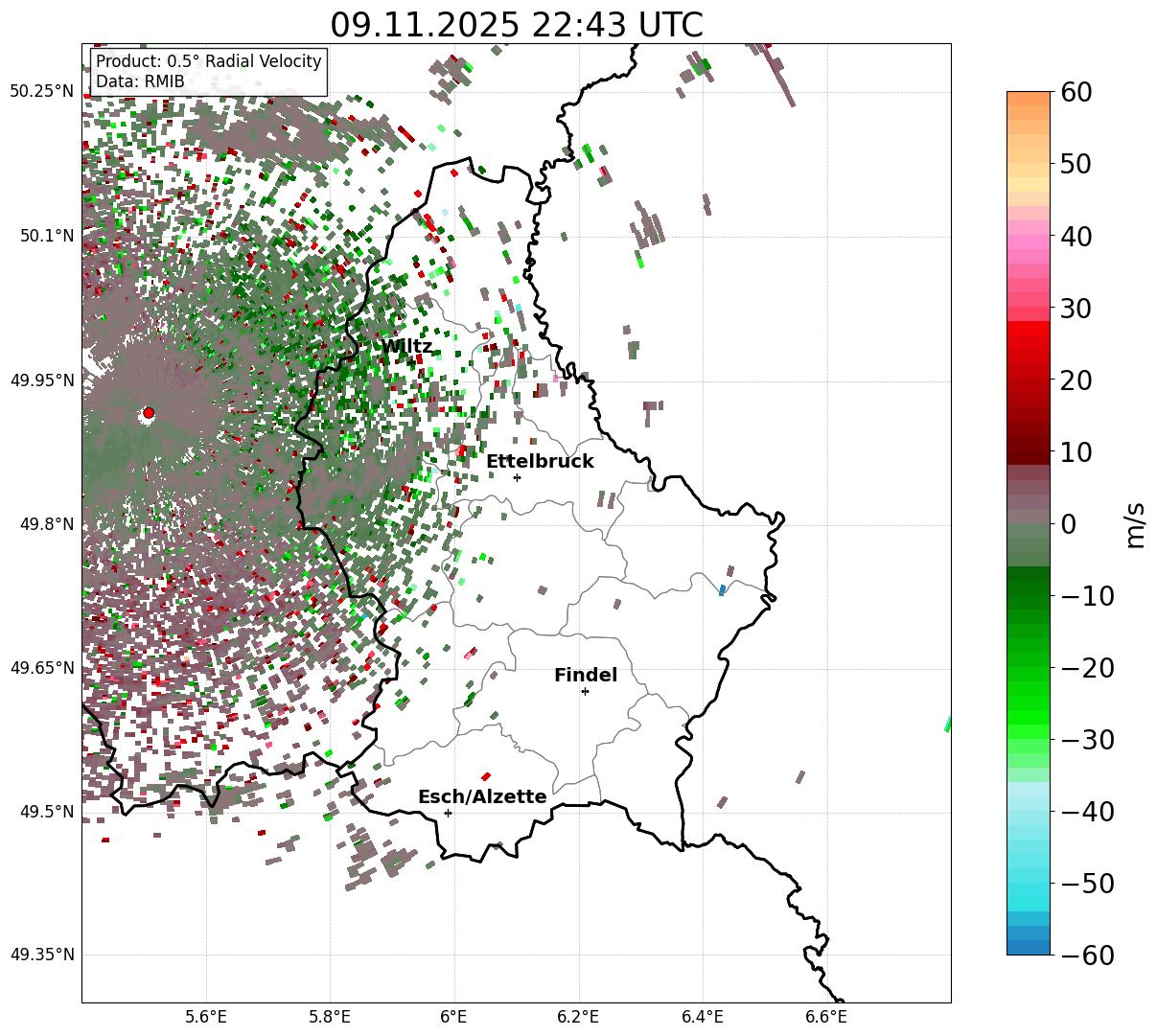
Task: Click the 0 tick label on colorbar
Action: 1068,524
